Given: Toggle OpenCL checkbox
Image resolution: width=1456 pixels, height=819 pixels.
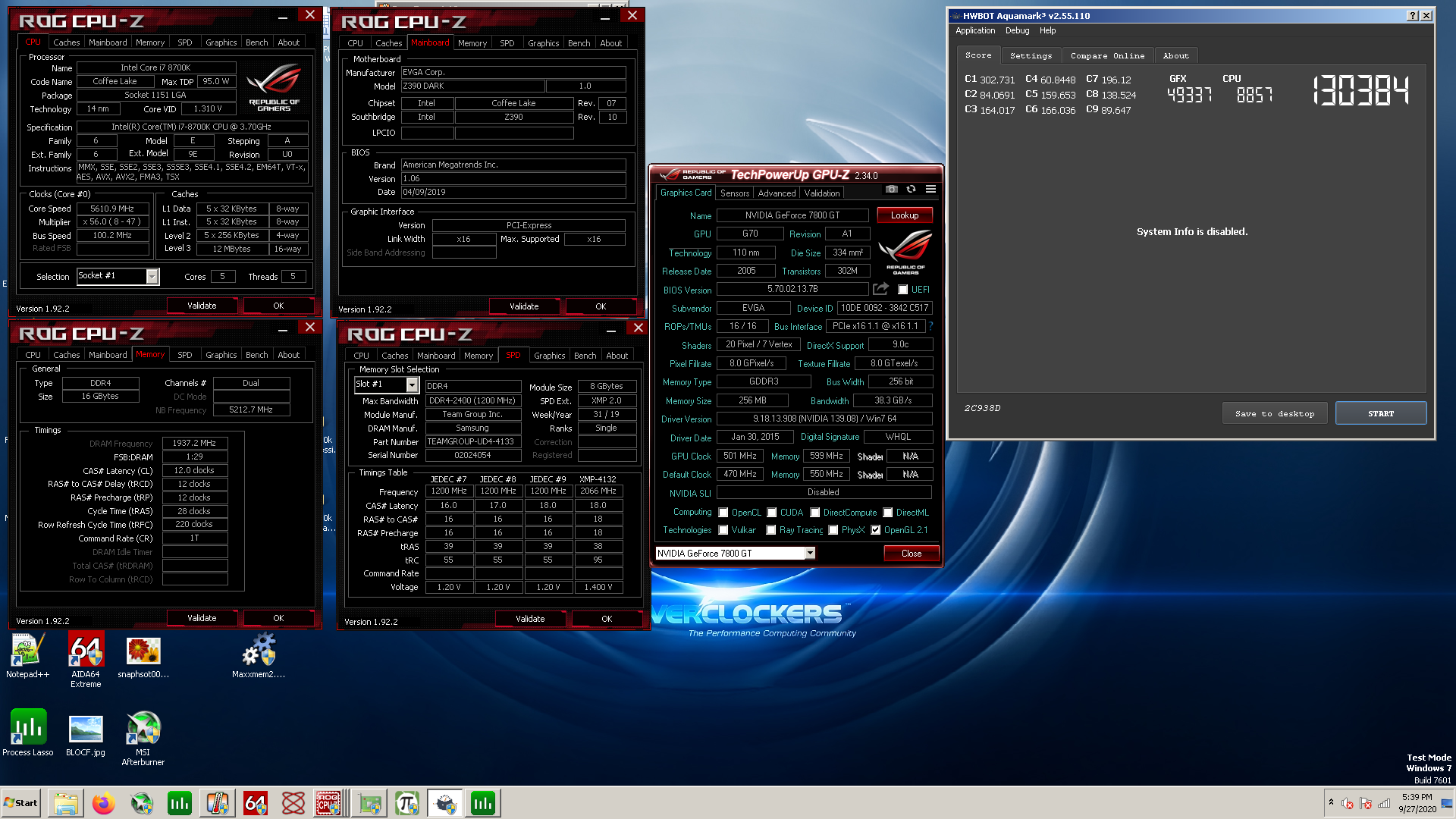Looking at the screenshot, I should click(x=723, y=513).
